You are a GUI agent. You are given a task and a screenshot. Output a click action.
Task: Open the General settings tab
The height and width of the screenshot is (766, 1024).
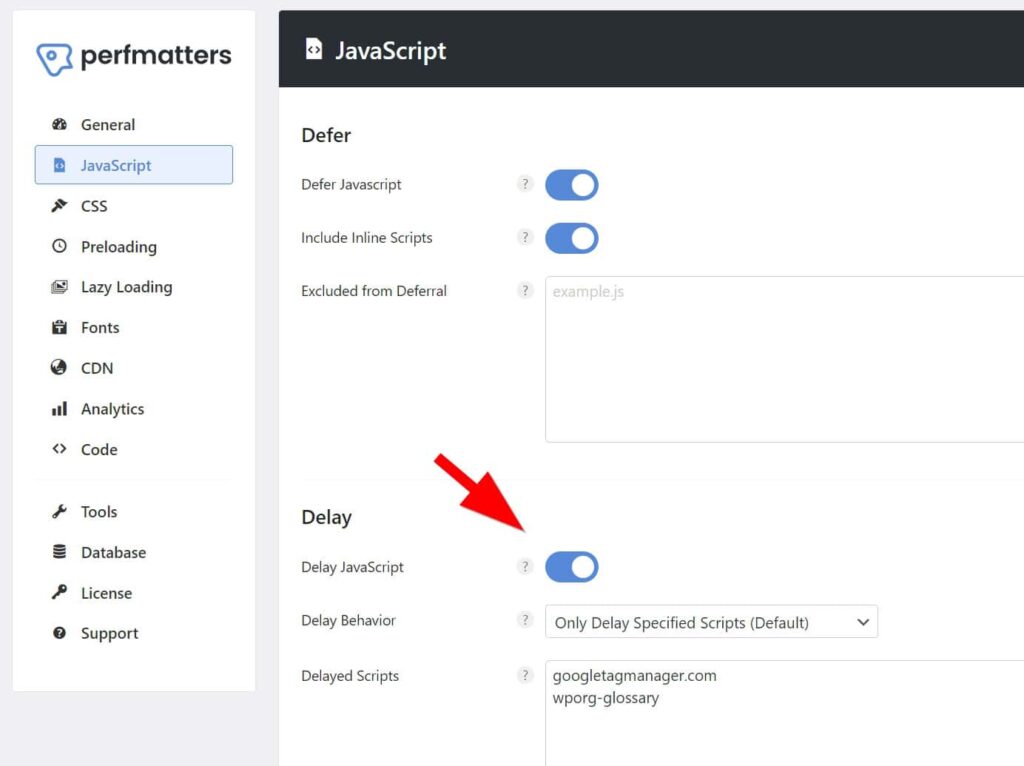(x=107, y=125)
